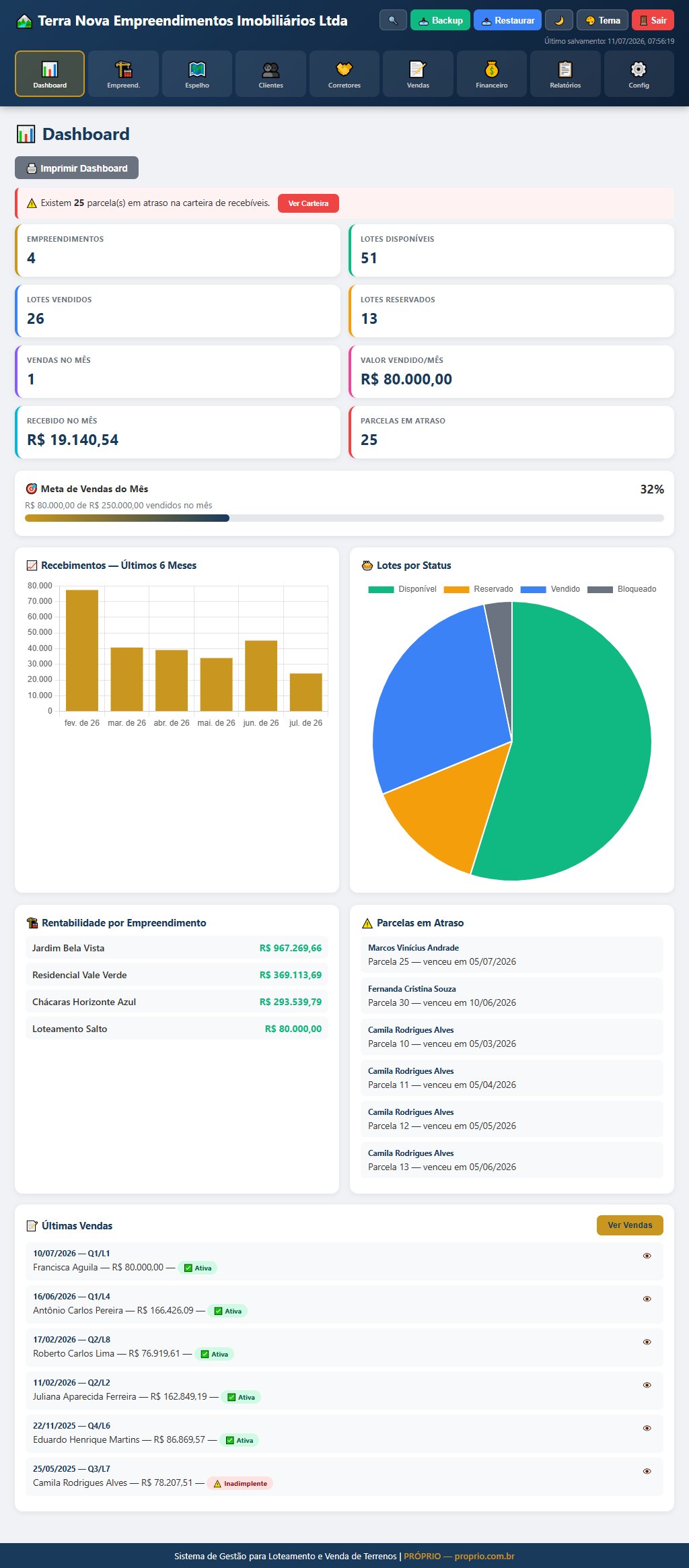689x1568 pixels.
Task: Click the Valor Vendido/Mês card
Action: (511, 372)
